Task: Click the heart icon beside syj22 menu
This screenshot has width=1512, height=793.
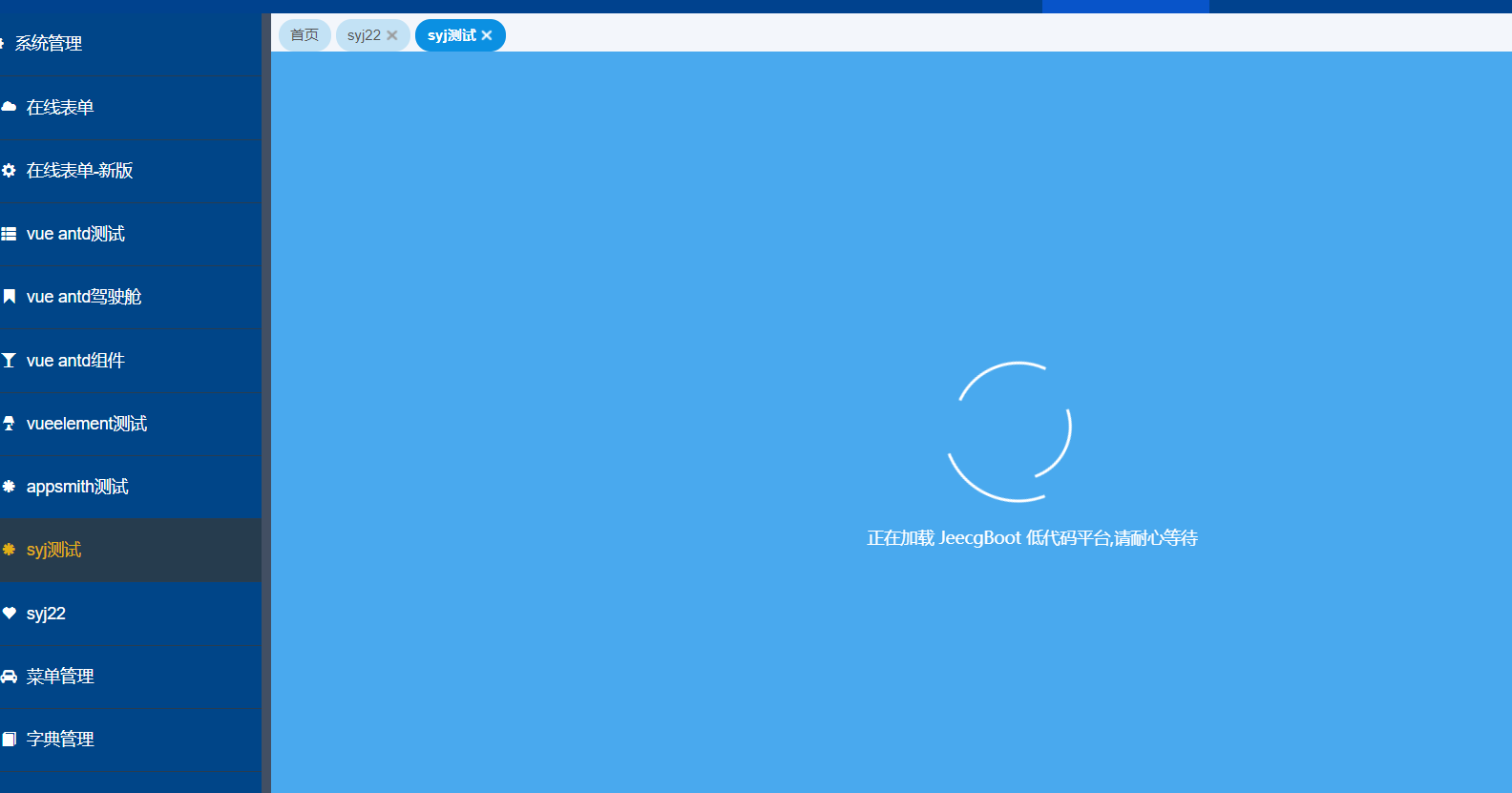Action: click(x=9, y=614)
